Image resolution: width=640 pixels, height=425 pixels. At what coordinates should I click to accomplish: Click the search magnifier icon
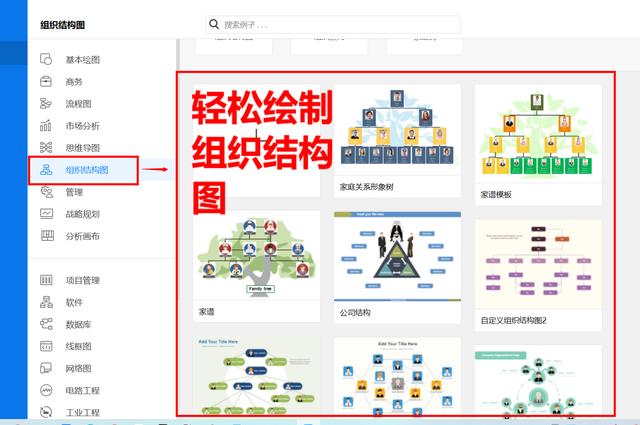click(215, 23)
